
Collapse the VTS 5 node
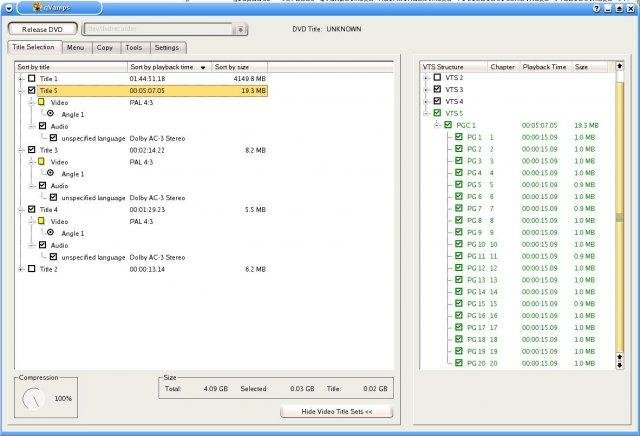click(x=426, y=113)
